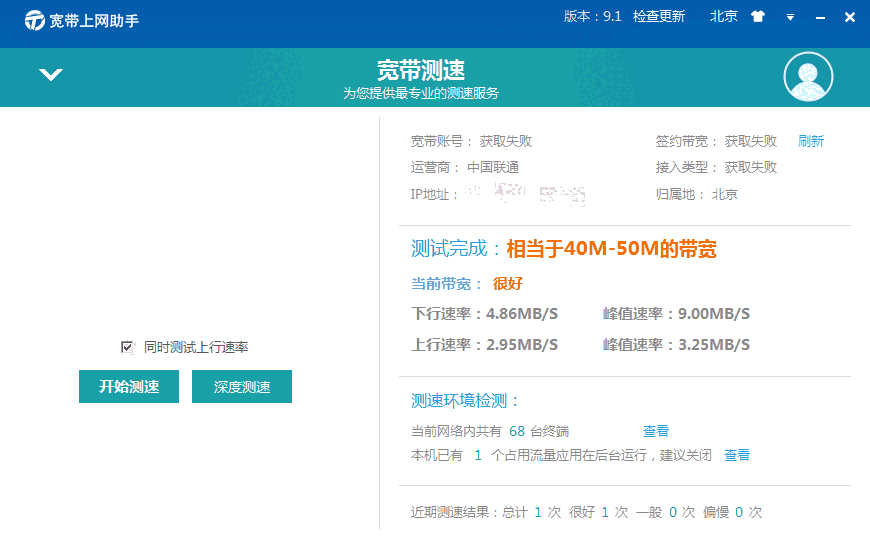The image size is (870, 540).
Task: Select the 北京 city in the title bar
Action: pyautogui.click(x=724, y=16)
